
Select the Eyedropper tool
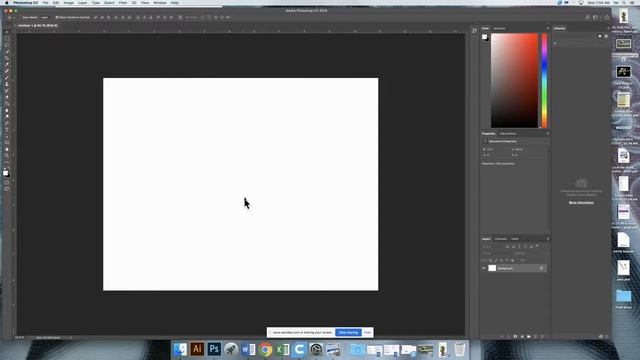coord(7,64)
